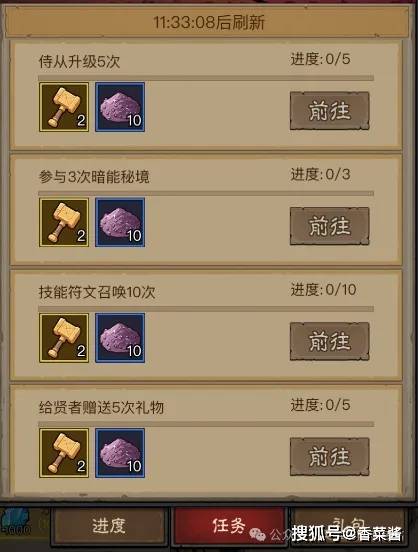The image size is (418, 552).
Task: Click 前往 for the 给贤者赠送5次礼物 quest
Action: [x=330, y=456]
